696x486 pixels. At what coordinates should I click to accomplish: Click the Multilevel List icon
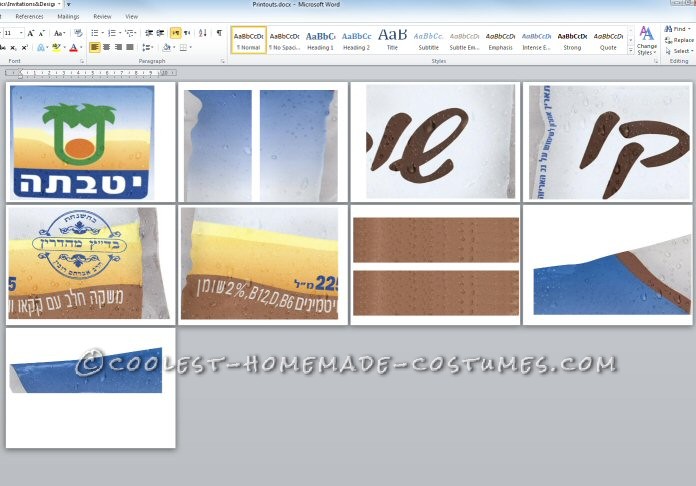129,33
